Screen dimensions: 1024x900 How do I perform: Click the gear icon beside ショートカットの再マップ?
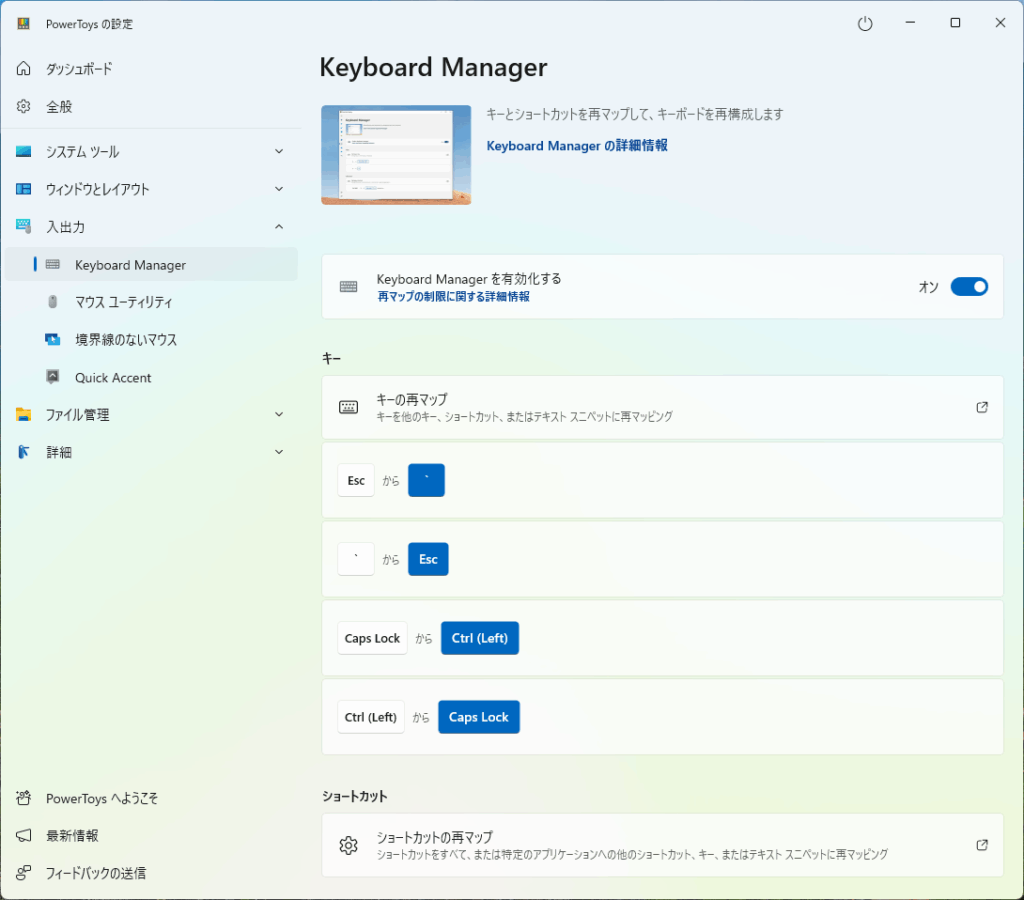(x=349, y=845)
